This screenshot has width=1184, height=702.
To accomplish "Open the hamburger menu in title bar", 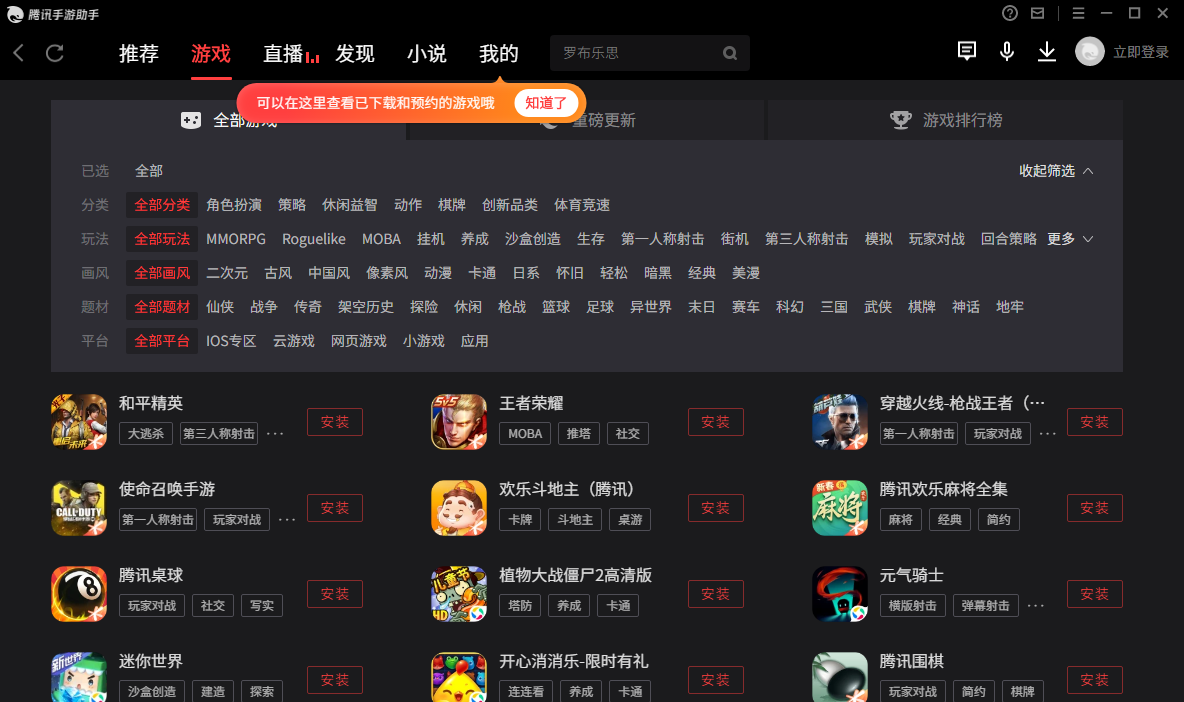I will (x=1078, y=13).
